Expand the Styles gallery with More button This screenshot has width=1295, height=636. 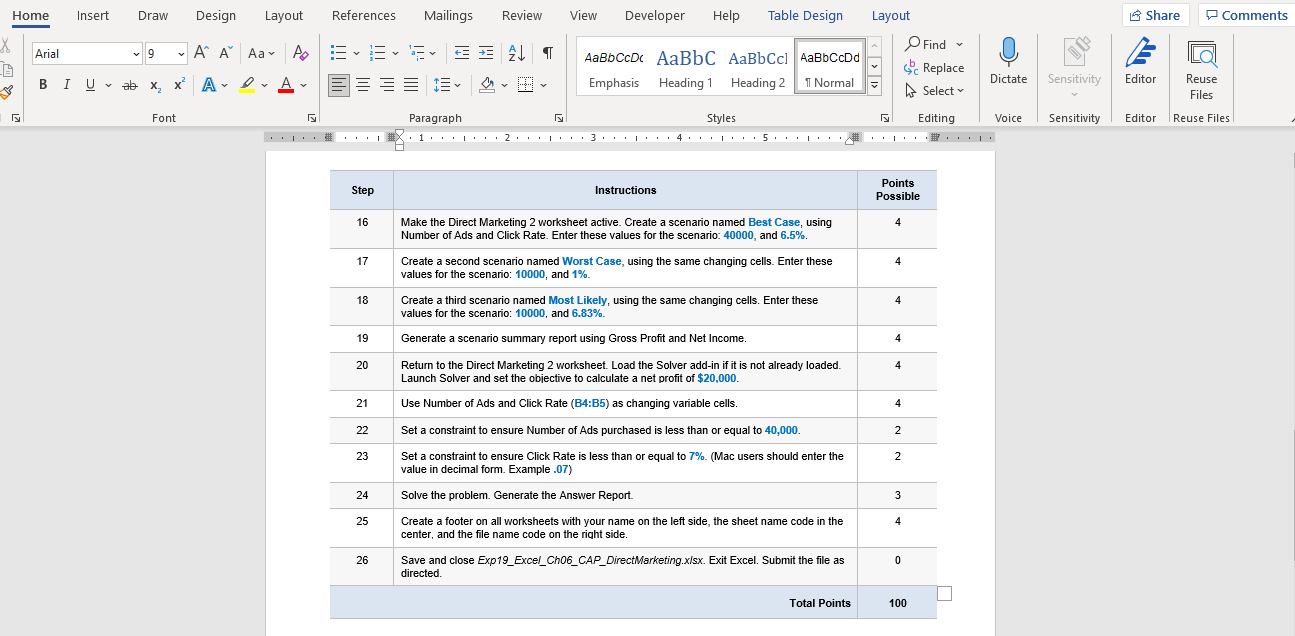pos(874,86)
